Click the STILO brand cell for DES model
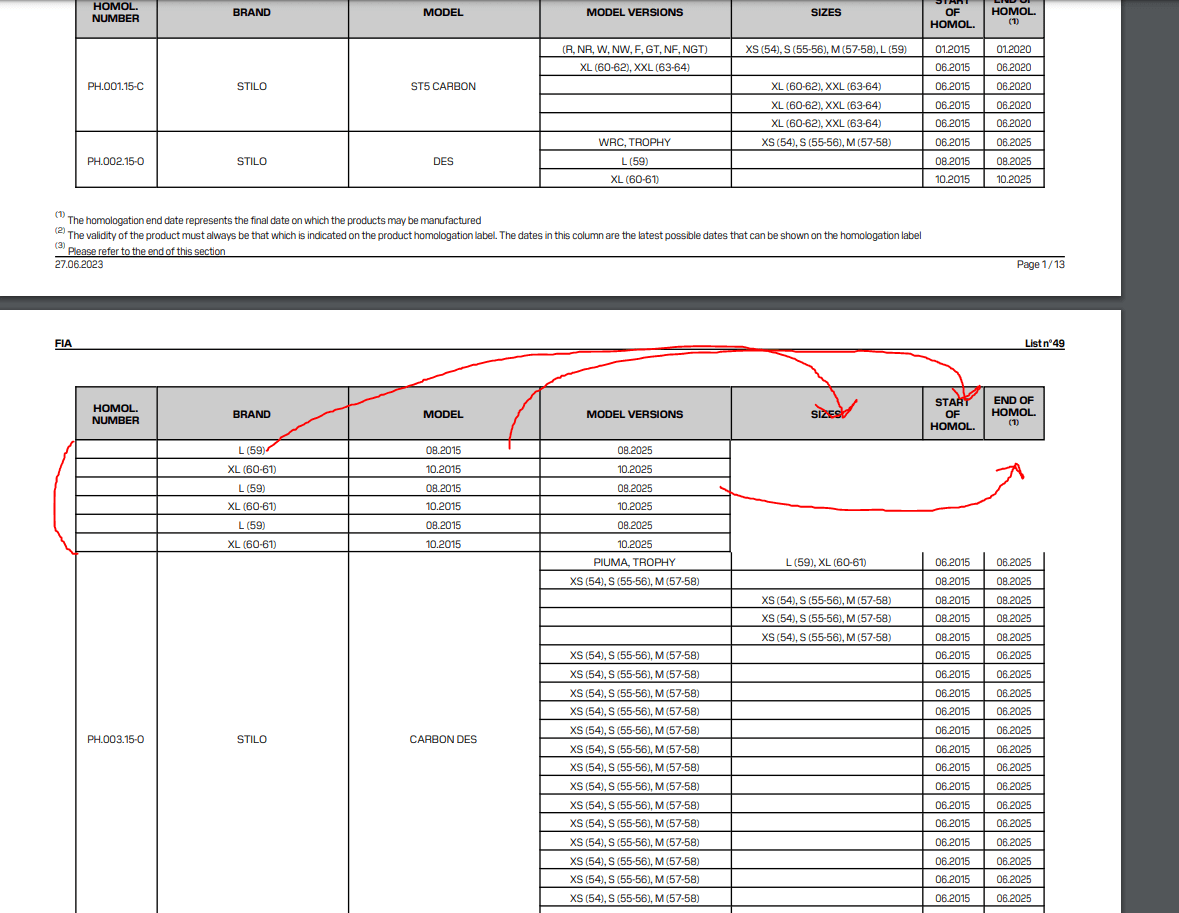Image resolution: width=1179 pixels, height=913 pixels. pos(251,160)
